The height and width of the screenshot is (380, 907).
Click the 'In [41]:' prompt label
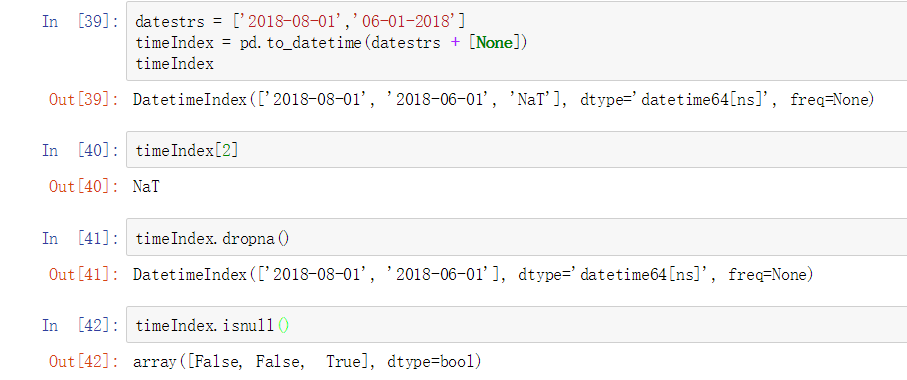(x=81, y=238)
